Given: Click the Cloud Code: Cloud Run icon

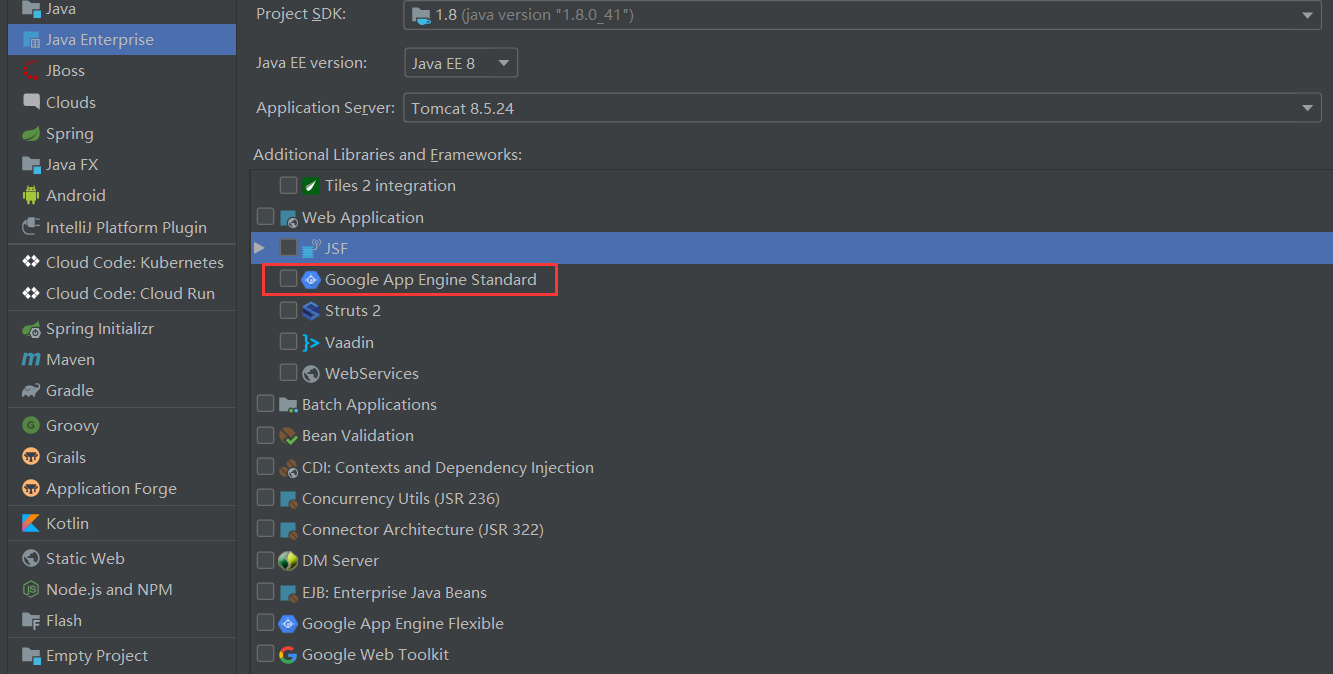Looking at the screenshot, I should [x=31, y=293].
